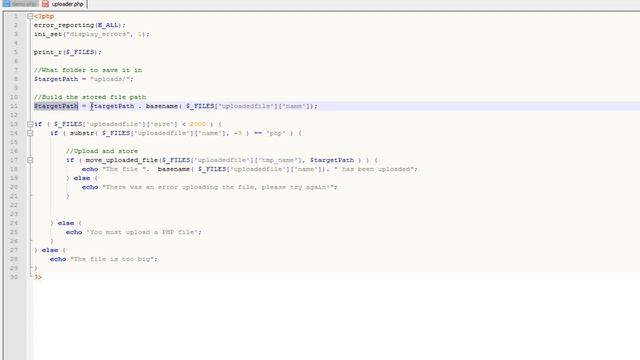This screenshot has width=640, height=360.
Task: Click the print_r($_FILES) line
Action: [67, 52]
